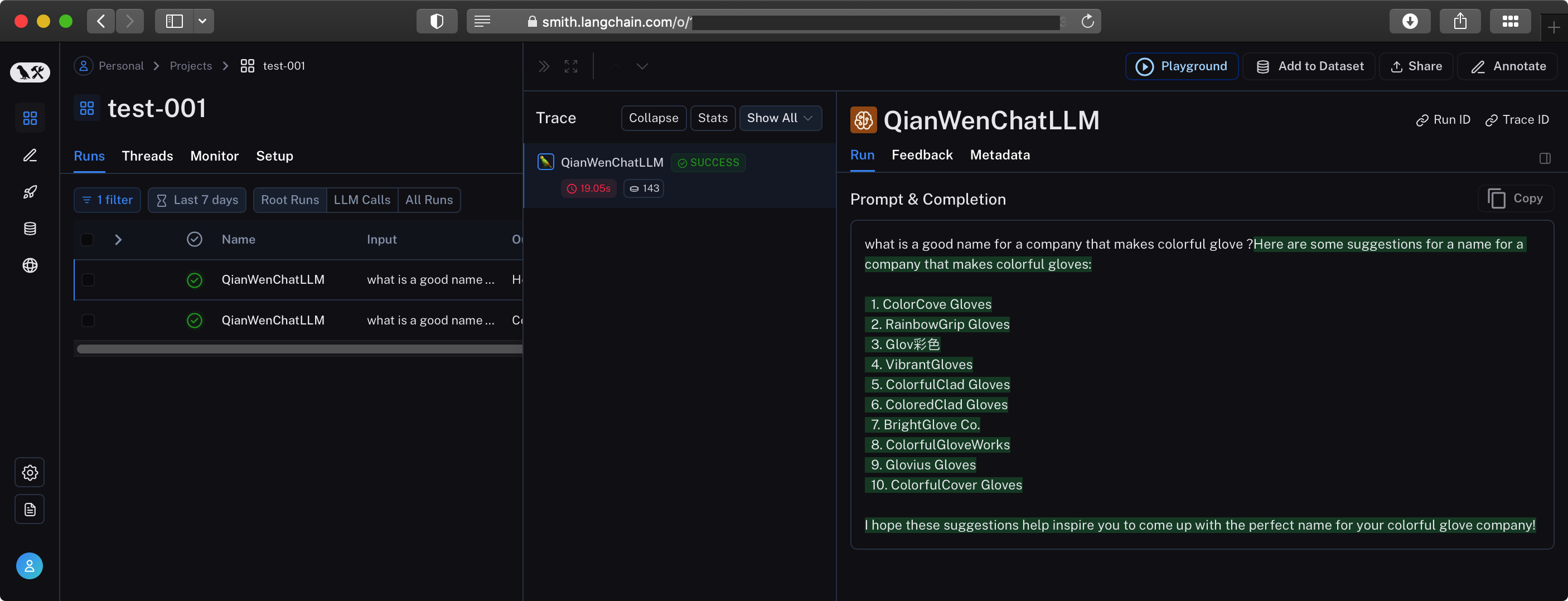The image size is (1568, 601).
Task: Click the Name column header
Action: [x=239, y=240]
